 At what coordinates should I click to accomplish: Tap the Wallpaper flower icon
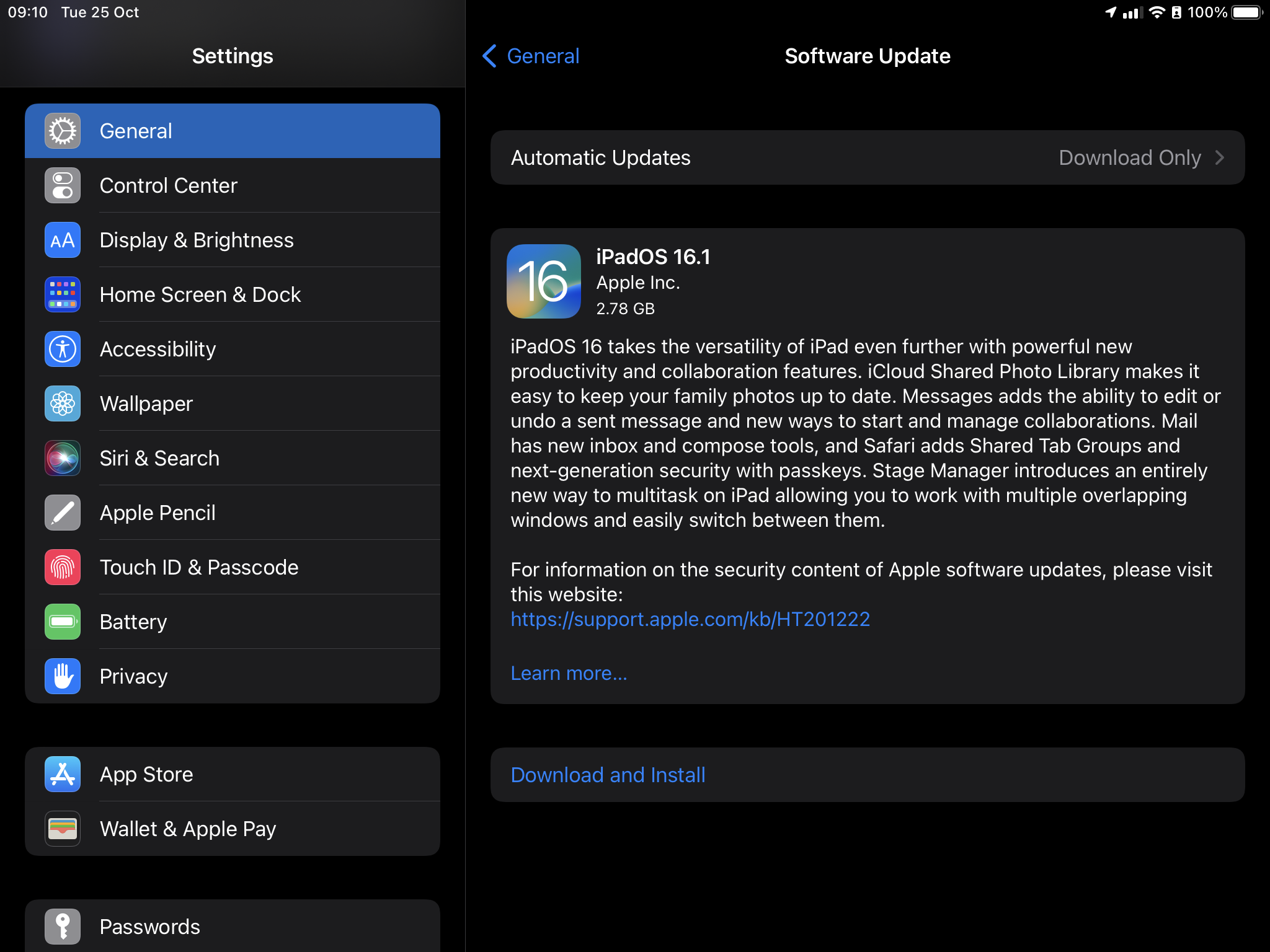point(63,403)
